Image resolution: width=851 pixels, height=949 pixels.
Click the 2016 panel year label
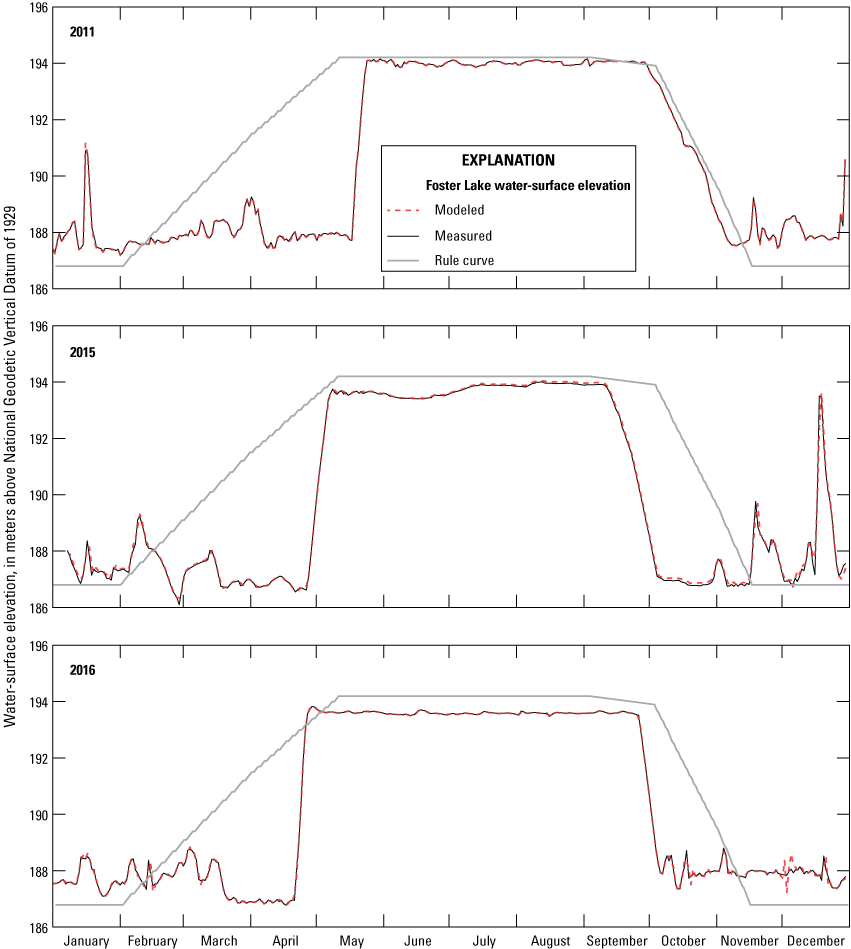tap(83, 670)
